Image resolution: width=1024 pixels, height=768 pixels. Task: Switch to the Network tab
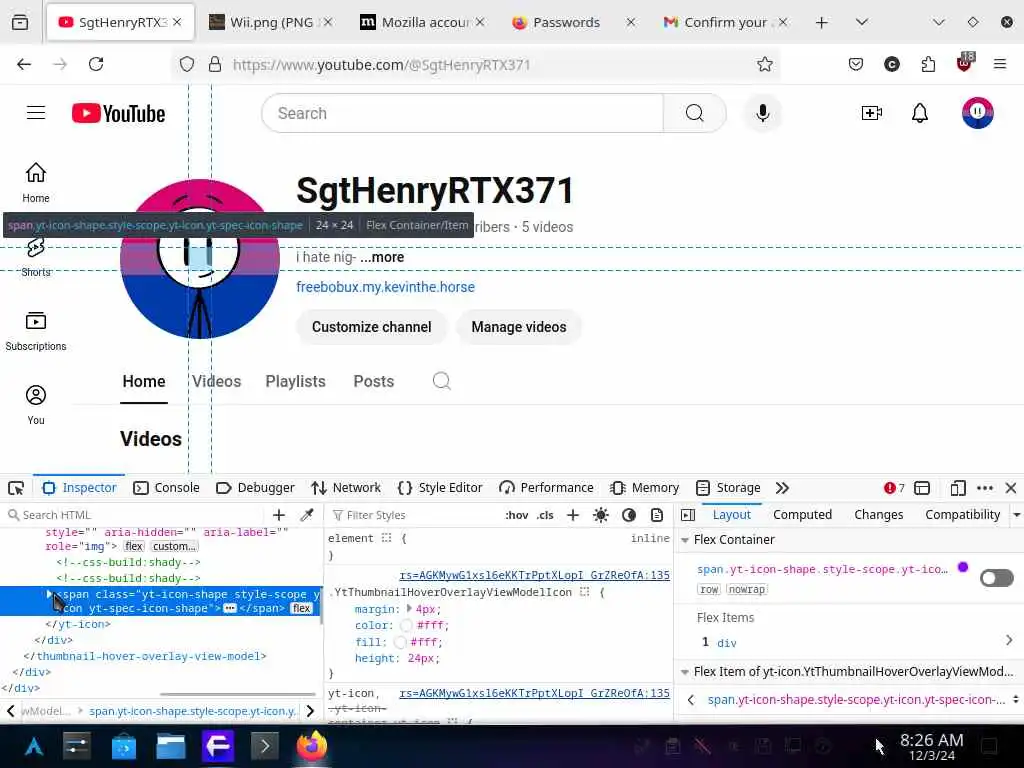(x=346, y=488)
